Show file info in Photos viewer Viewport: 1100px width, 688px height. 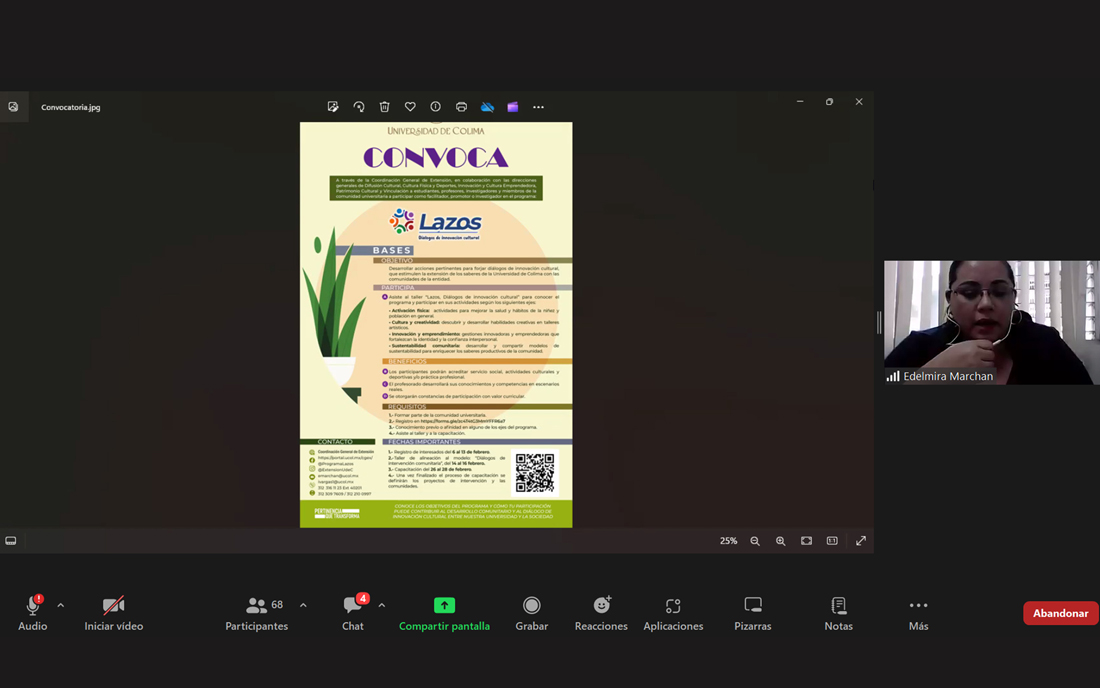click(436, 107)
